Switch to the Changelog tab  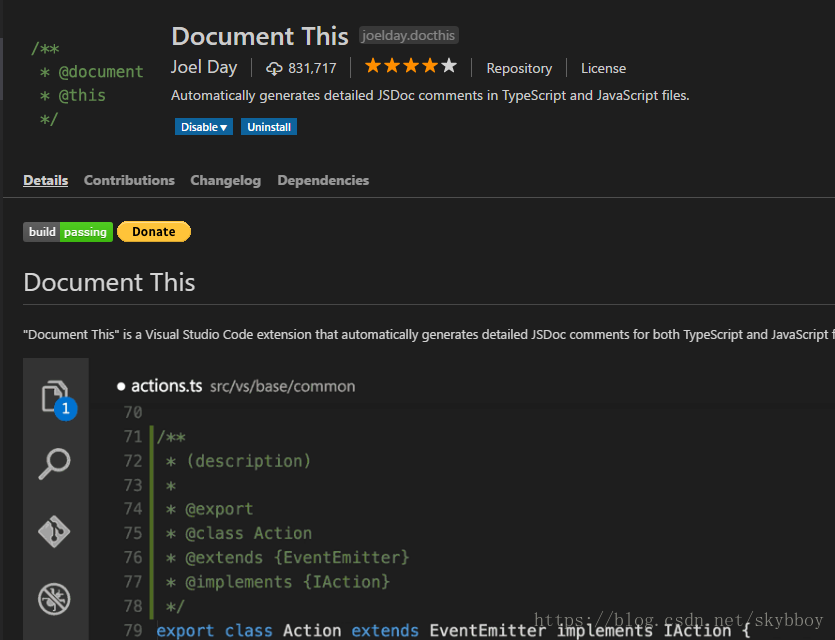225,180
